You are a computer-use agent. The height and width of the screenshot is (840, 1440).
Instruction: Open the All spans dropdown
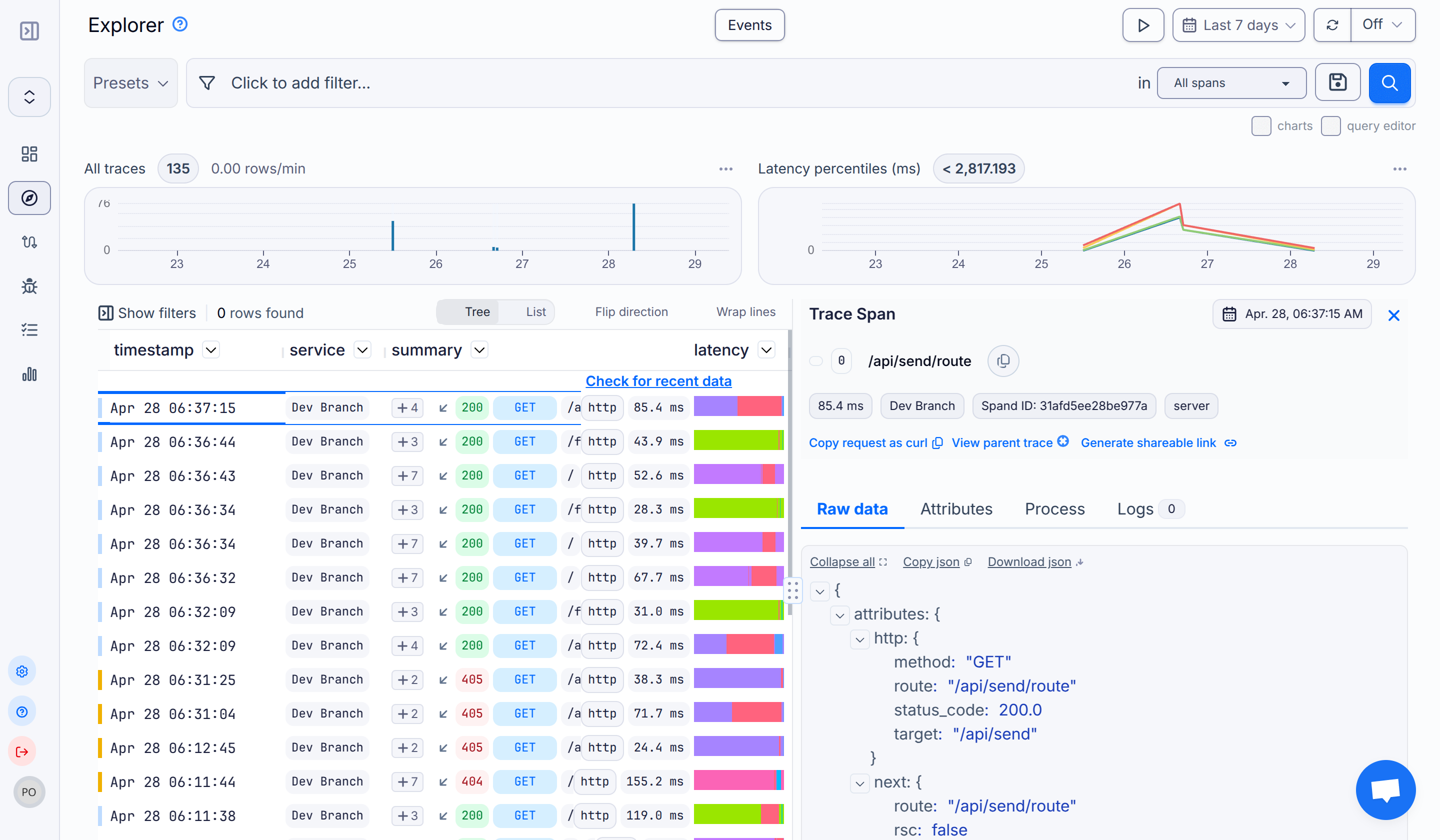pyautogui.click(x=1231, y=82)
